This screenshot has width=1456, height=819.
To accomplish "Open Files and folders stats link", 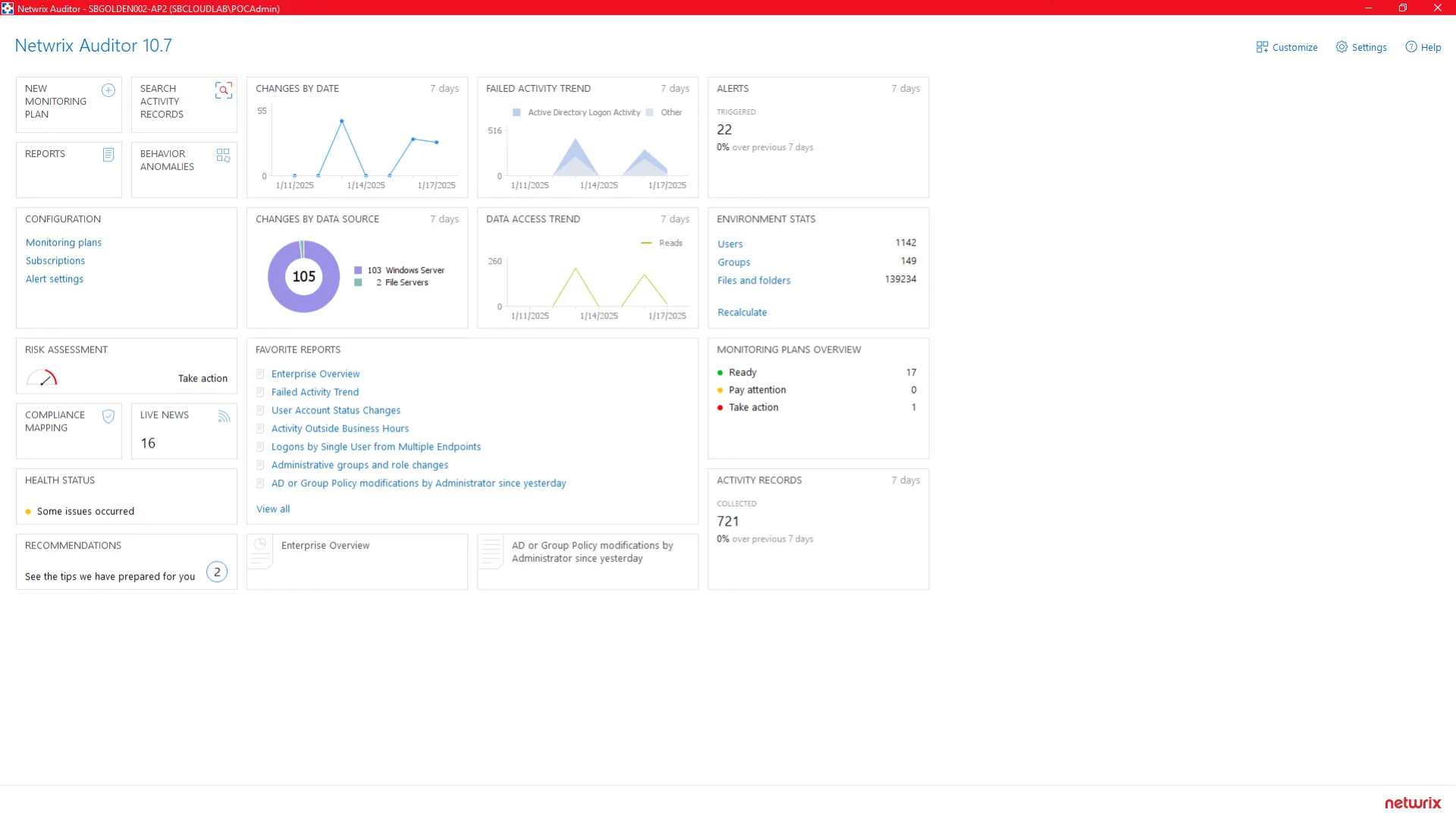I will [x=754, y=281].
